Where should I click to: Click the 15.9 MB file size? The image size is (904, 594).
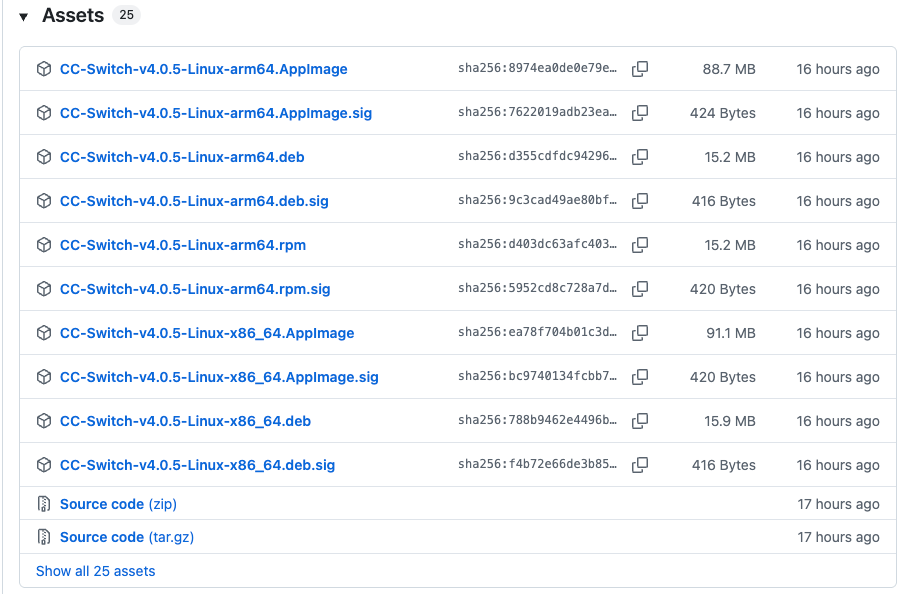[729, 422]
